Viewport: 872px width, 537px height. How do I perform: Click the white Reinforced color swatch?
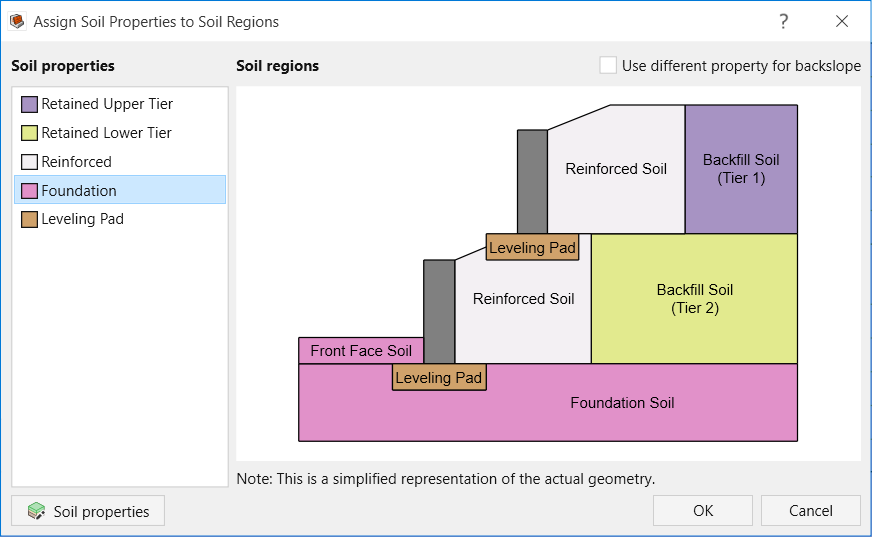(x=29, y=162)
